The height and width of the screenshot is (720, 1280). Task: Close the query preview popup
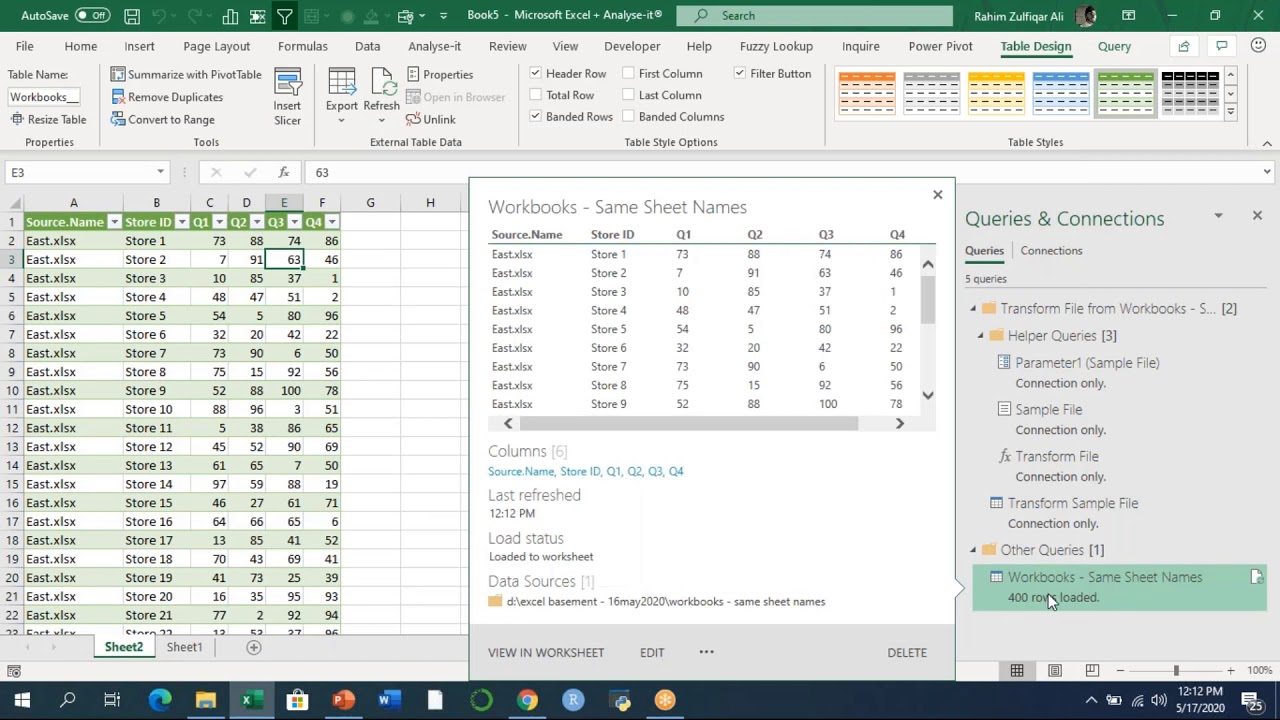coord(937,195)
